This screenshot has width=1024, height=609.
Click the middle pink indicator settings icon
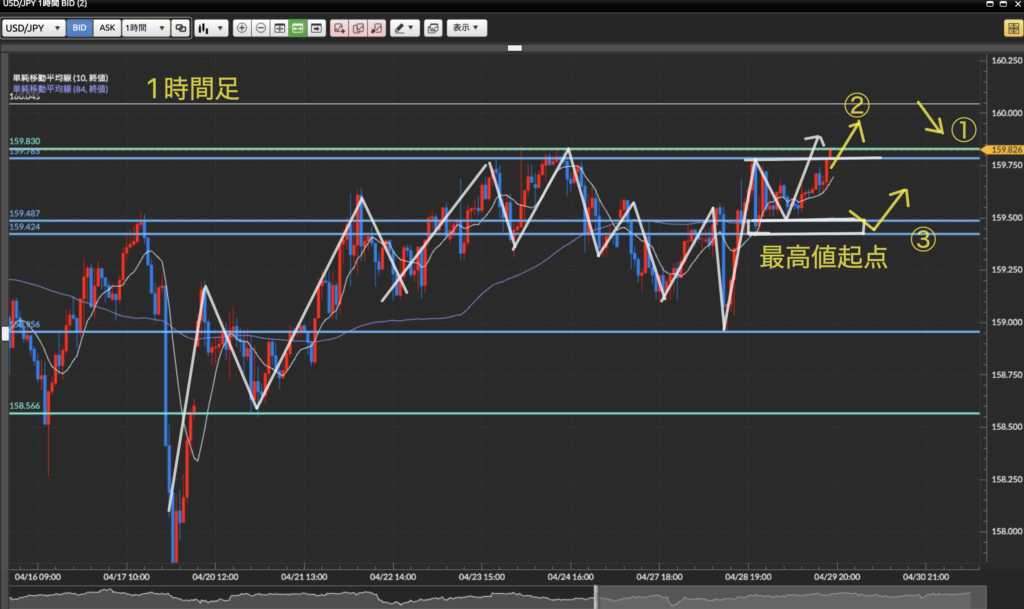[x=358, y=28]
